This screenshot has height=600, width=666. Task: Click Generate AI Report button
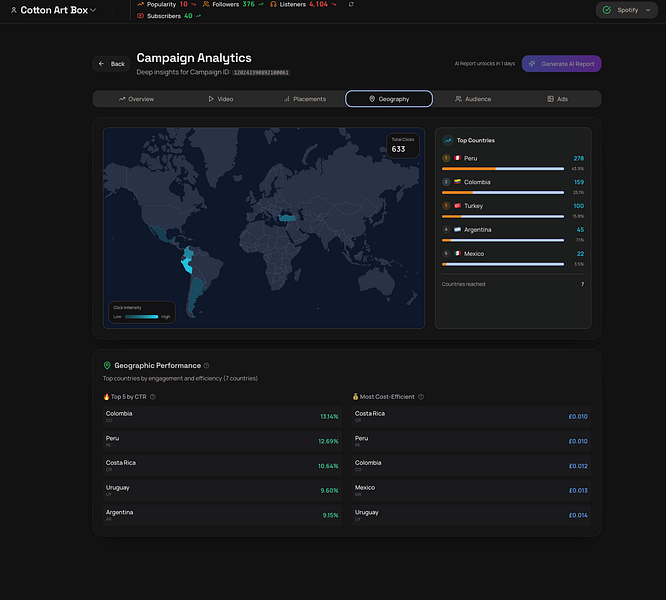[x=561, y=64]
